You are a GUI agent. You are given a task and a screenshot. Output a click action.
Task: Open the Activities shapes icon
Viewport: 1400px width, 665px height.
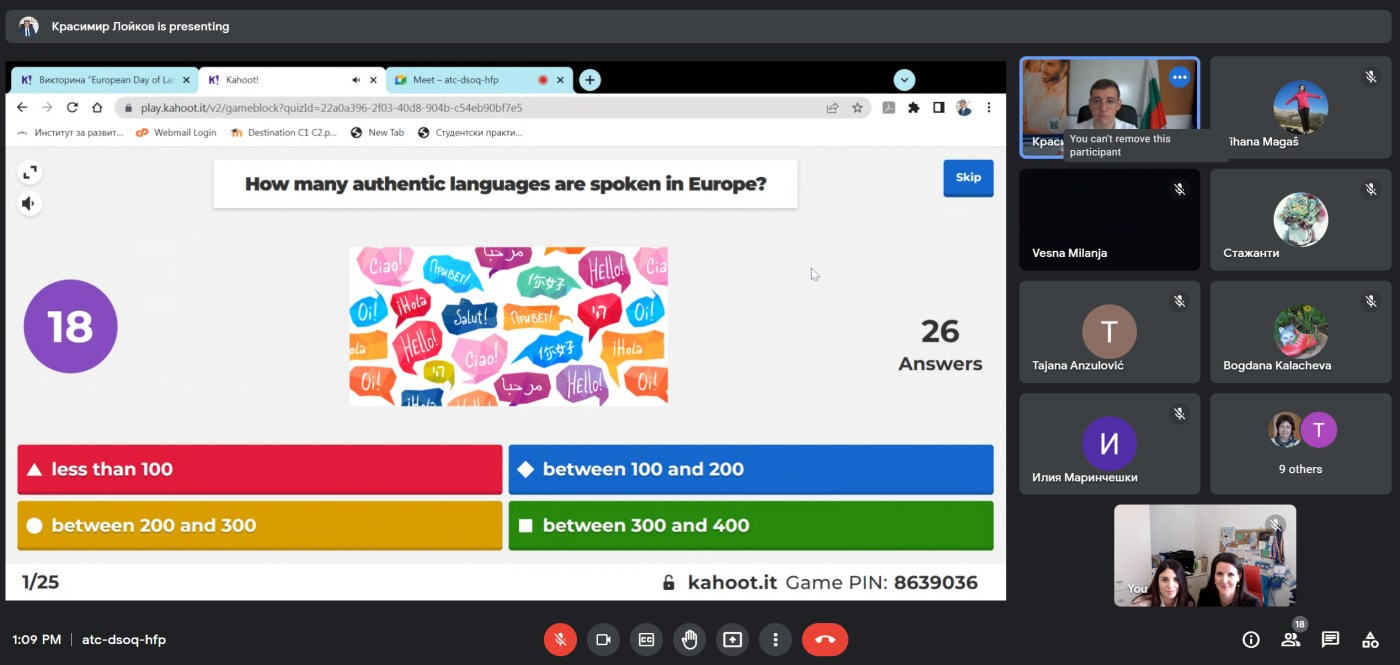click(1370, 640)
